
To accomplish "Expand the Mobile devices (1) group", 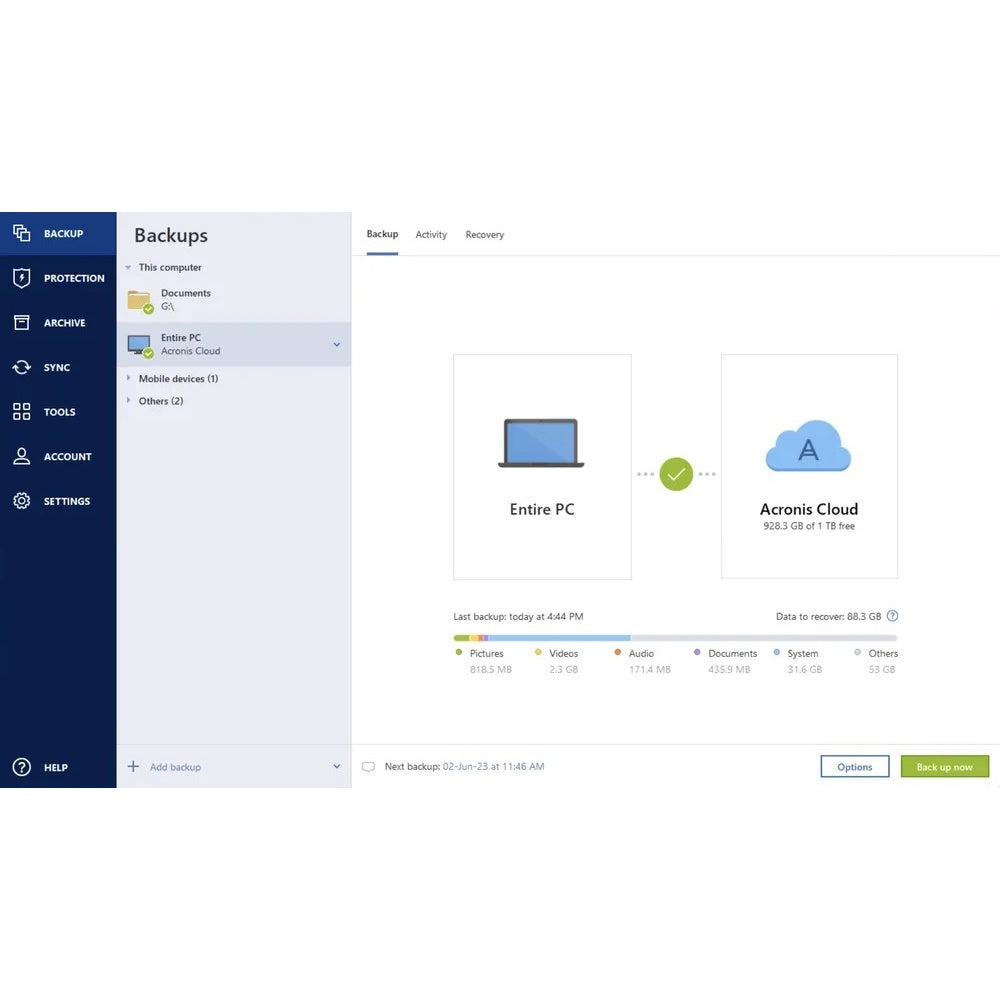I will pyautogui.click(x=128, y=378).
